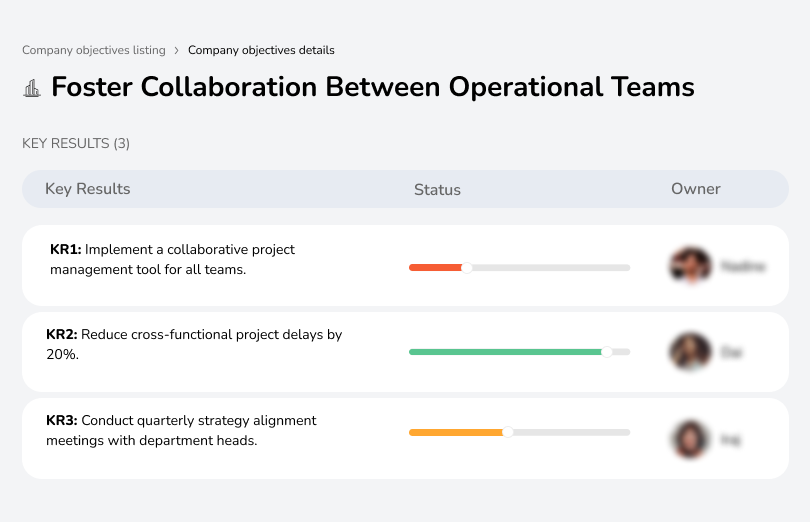The image size is (810, 522).
Task: Click the owner name in the KR1 row
Action: (x=743, y=267)
